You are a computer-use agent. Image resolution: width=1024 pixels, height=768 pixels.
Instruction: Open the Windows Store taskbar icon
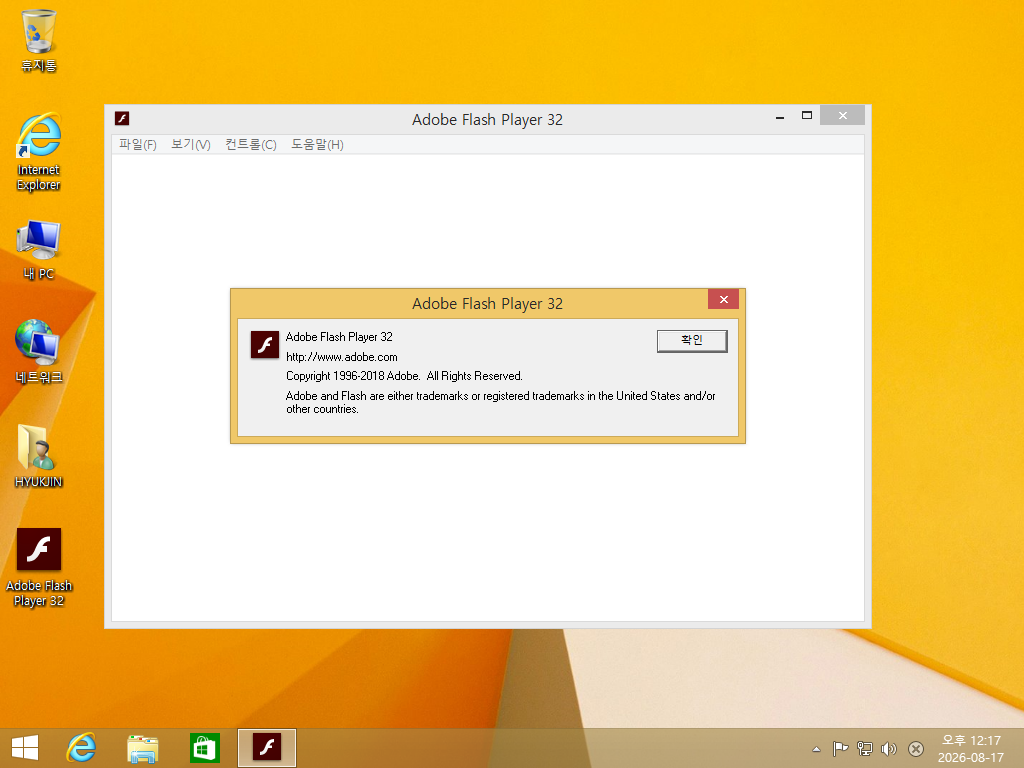[204, 748]
